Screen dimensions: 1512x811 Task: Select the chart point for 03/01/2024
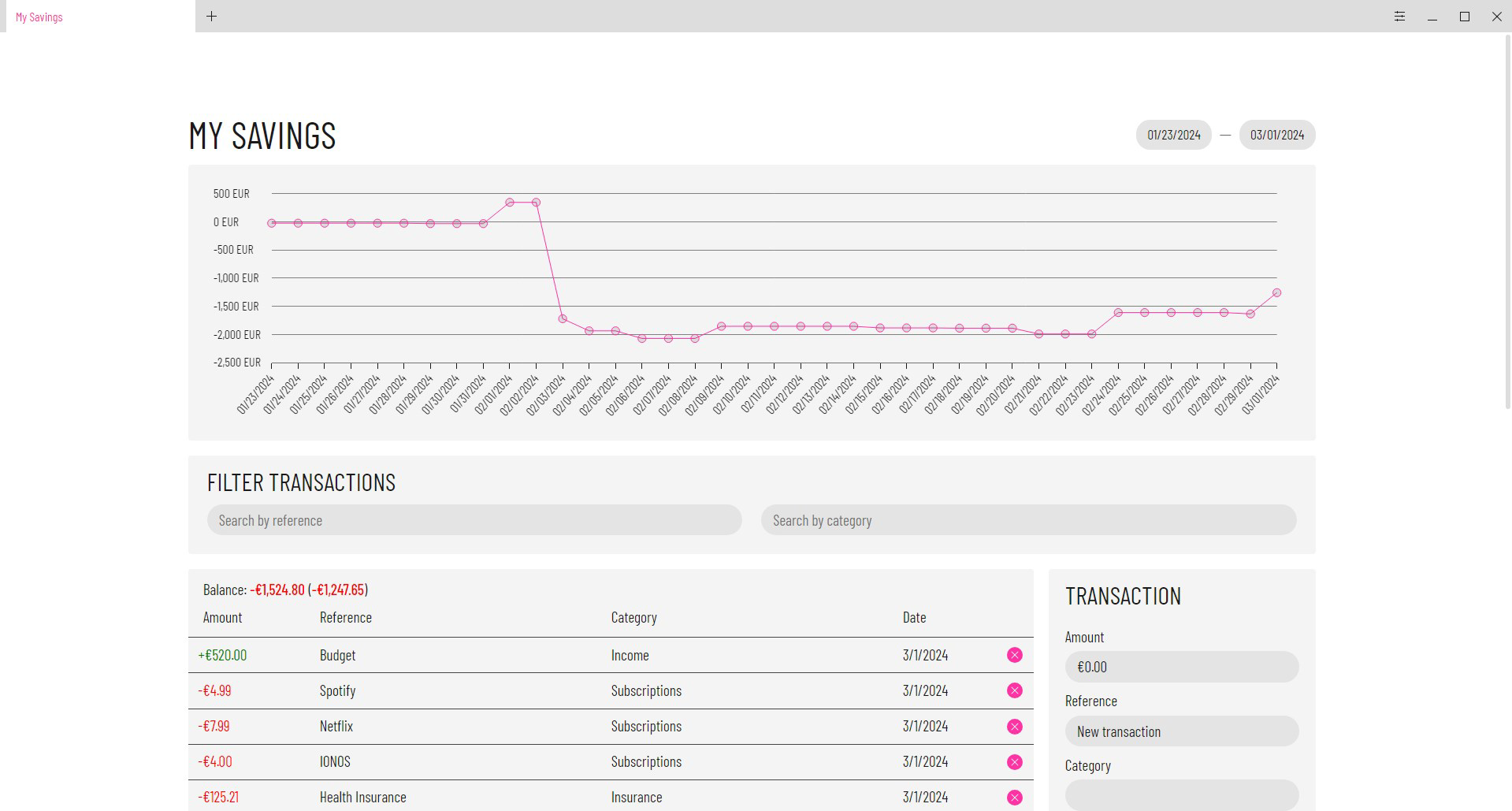point(1276,293)
